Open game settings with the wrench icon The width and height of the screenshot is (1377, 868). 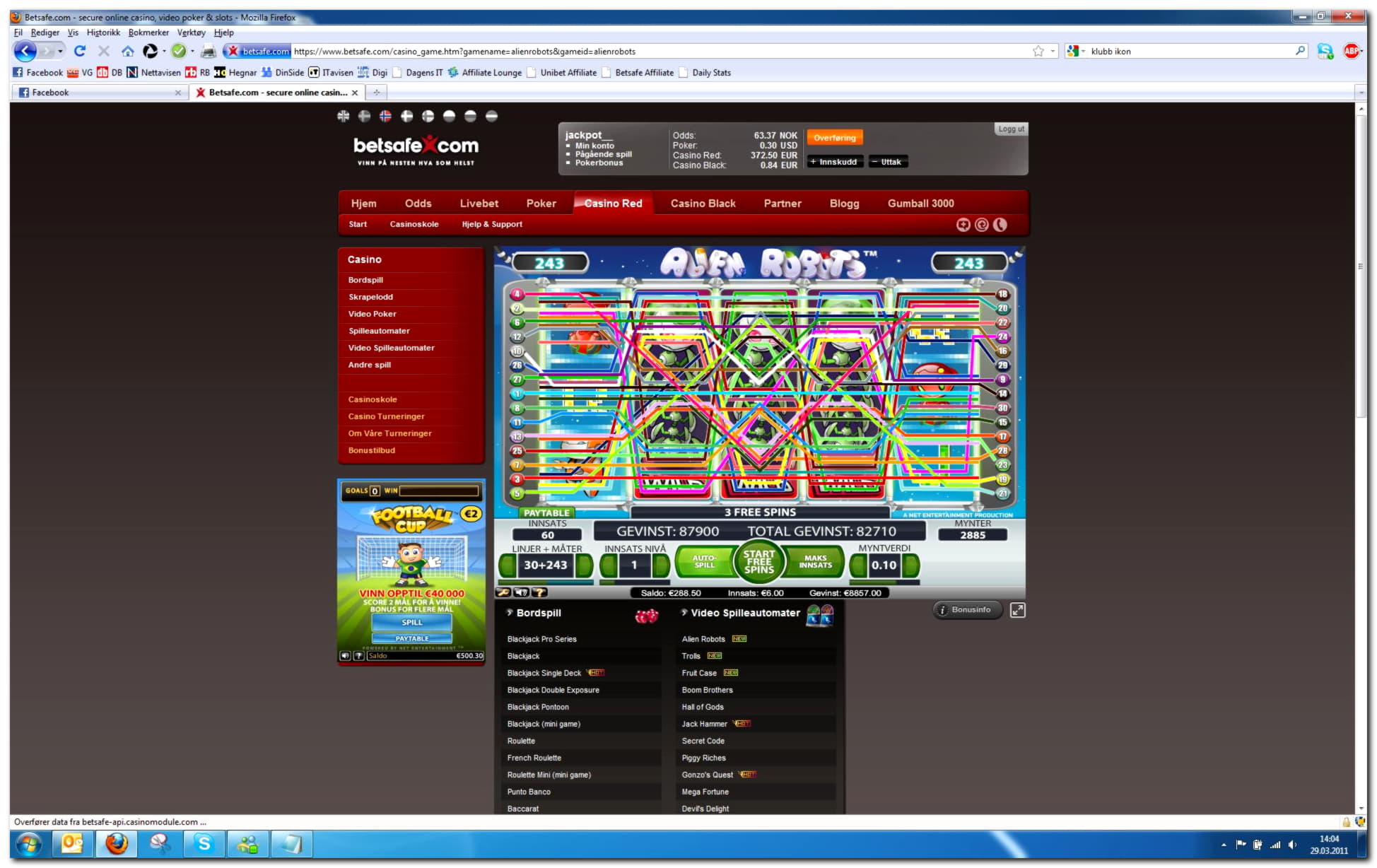point(503,592)
